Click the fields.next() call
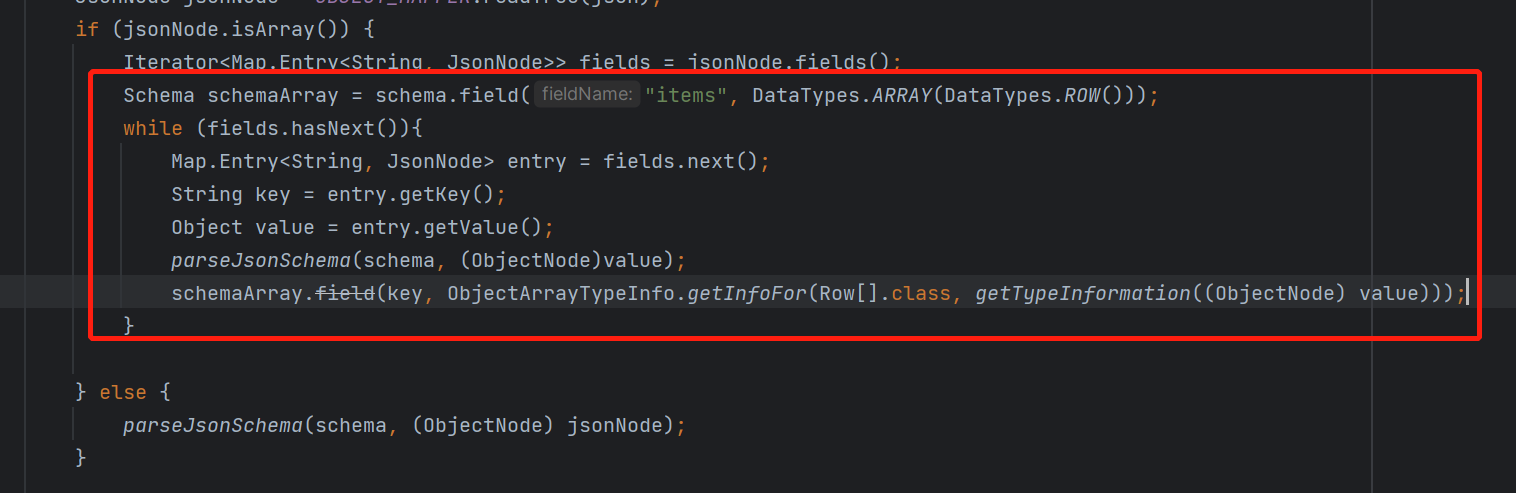Screen dimensions: 1516x493 pyautogui.click(x=680, y=161)
